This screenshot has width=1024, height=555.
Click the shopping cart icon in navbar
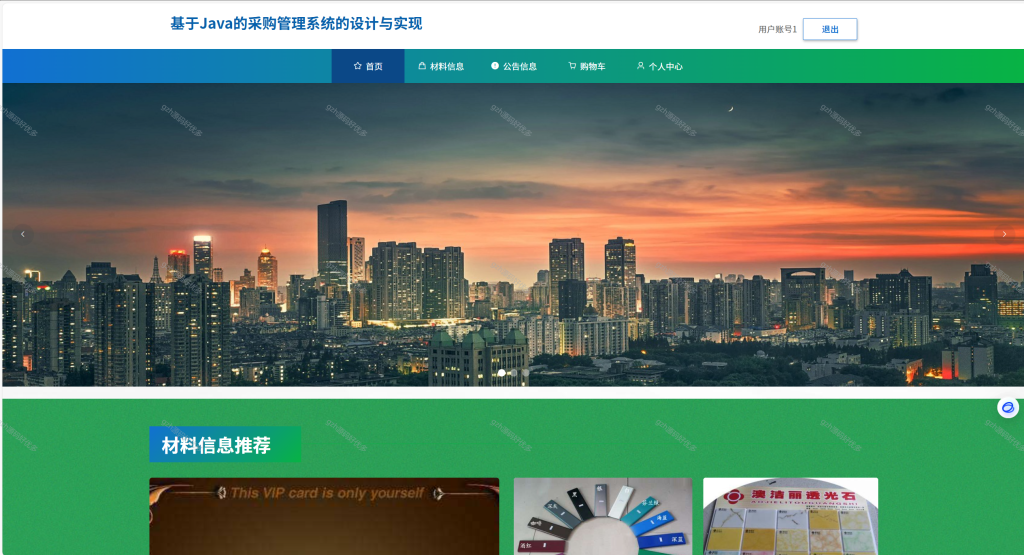pyautogui.click(x=572, y=66)
